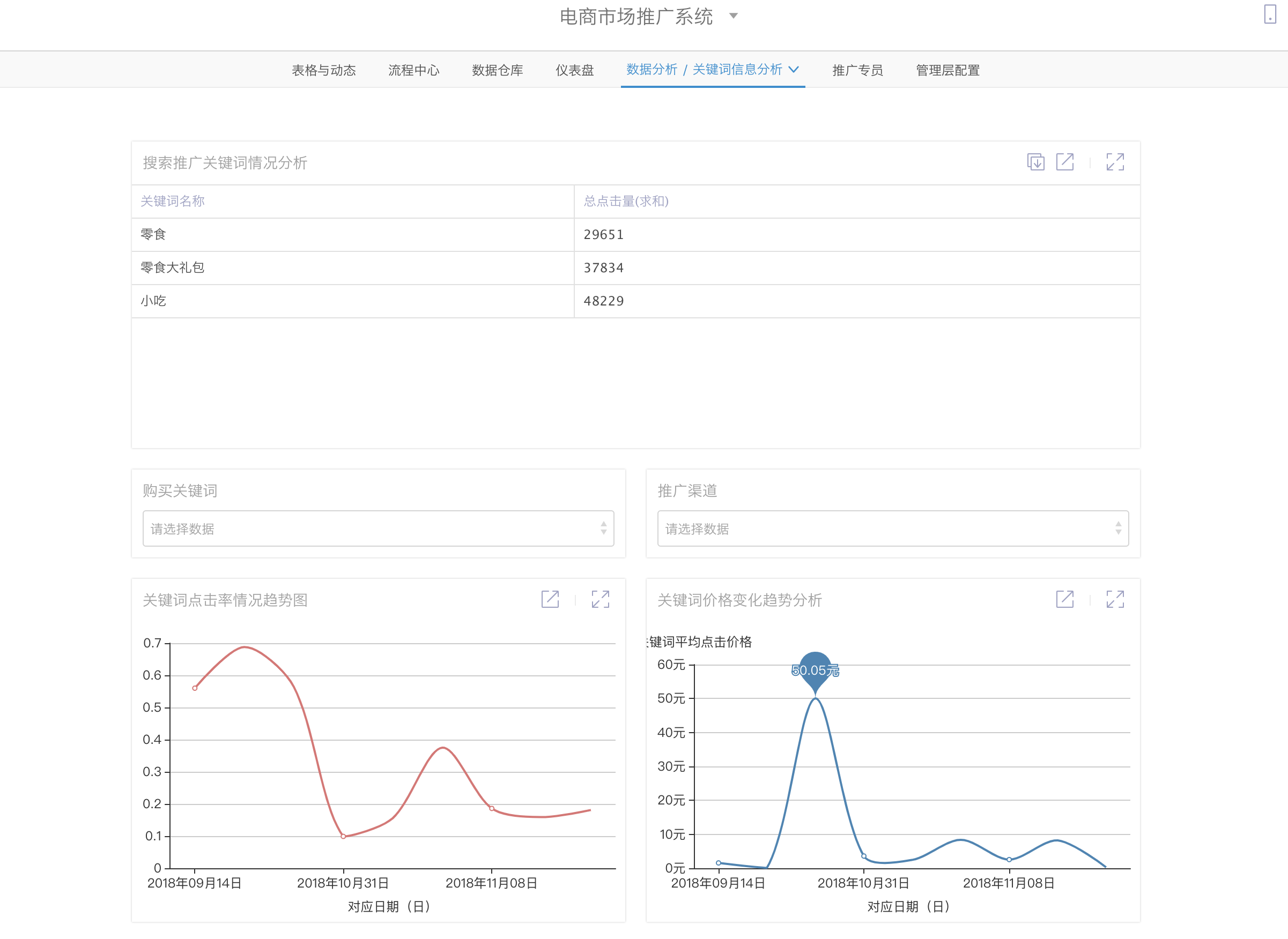Screen dimensions: 1288x939
Task: Switch to the 表格与动态 tab
Action: [x=323, y=70]
